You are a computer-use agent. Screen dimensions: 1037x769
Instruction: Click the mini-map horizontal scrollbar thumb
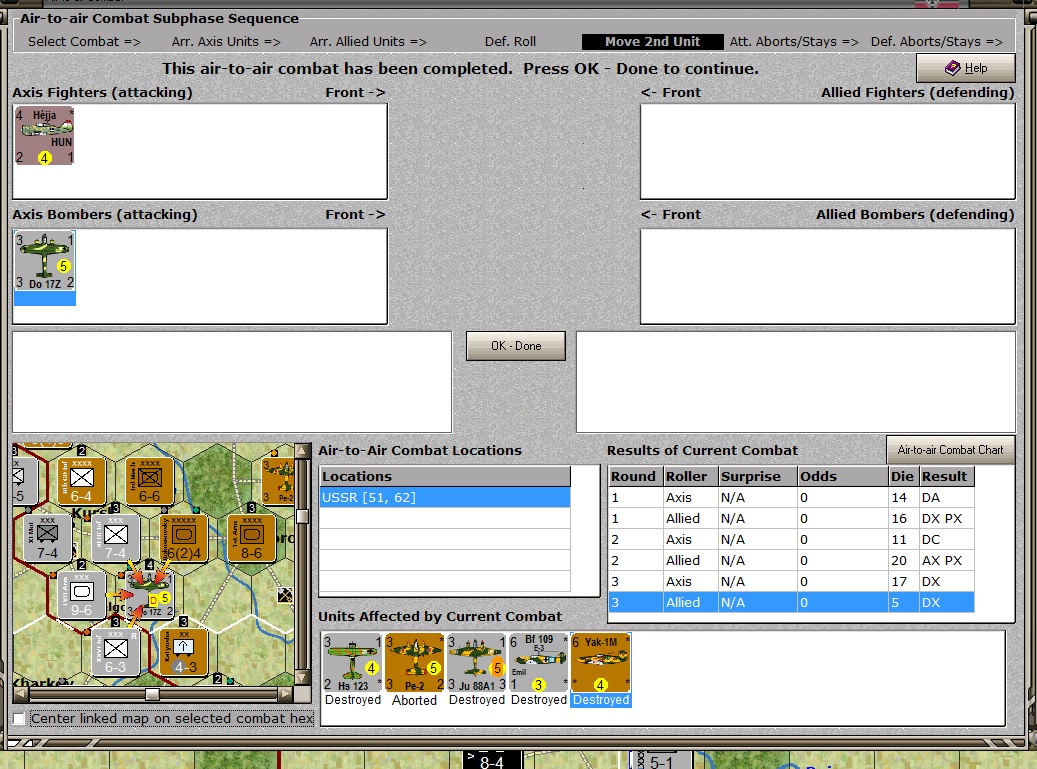point(152,694)
